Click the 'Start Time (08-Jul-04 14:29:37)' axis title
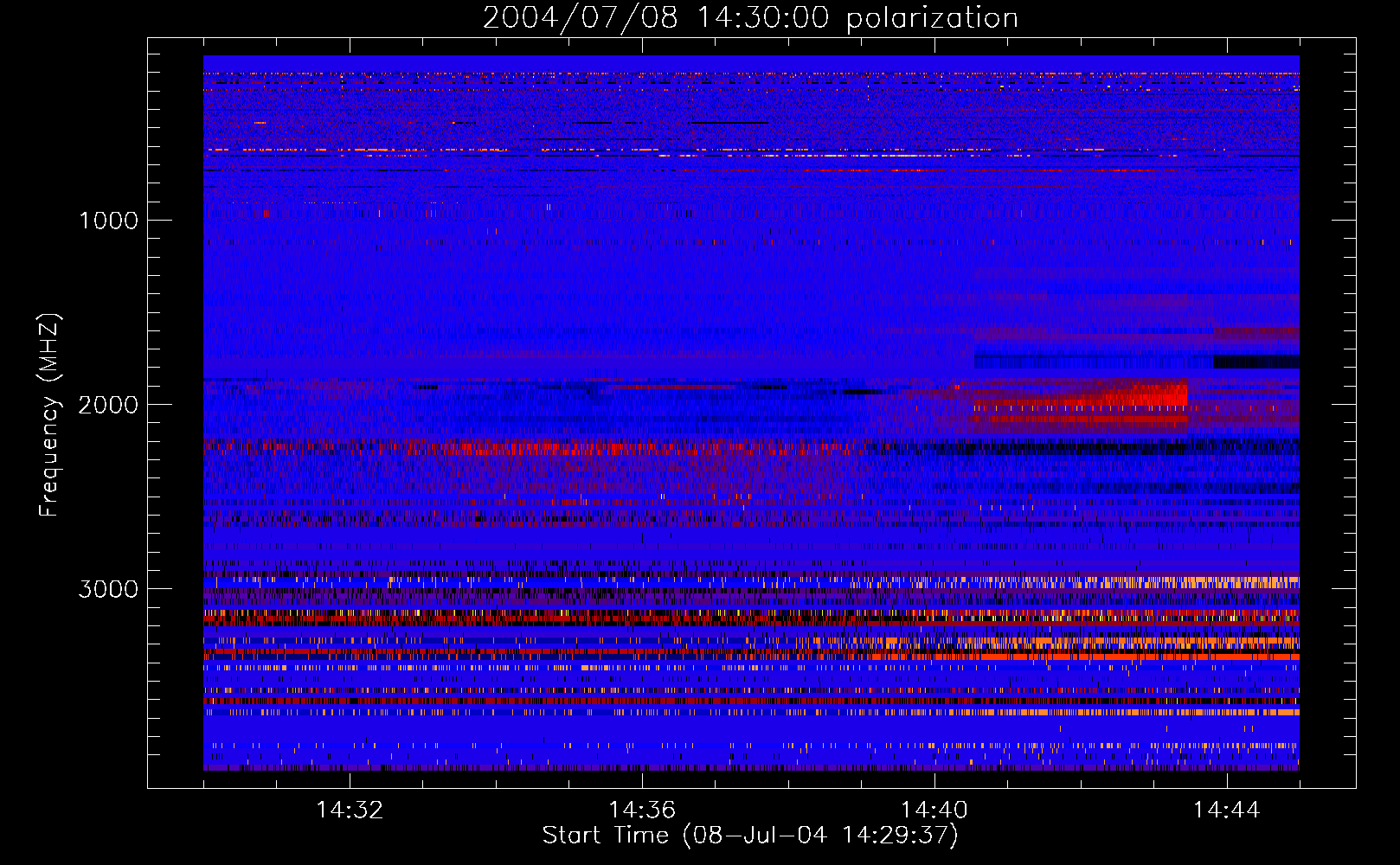 point(750,836)
